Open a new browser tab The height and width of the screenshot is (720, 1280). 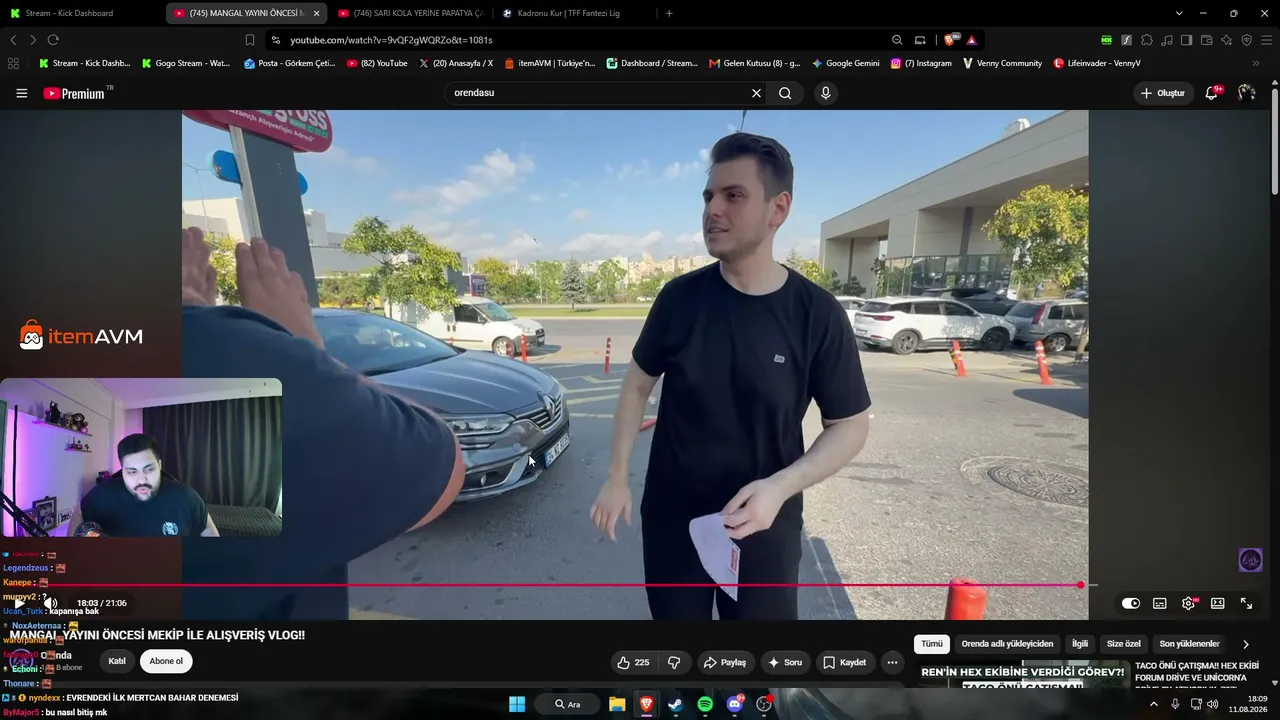[x=669, y=13]
